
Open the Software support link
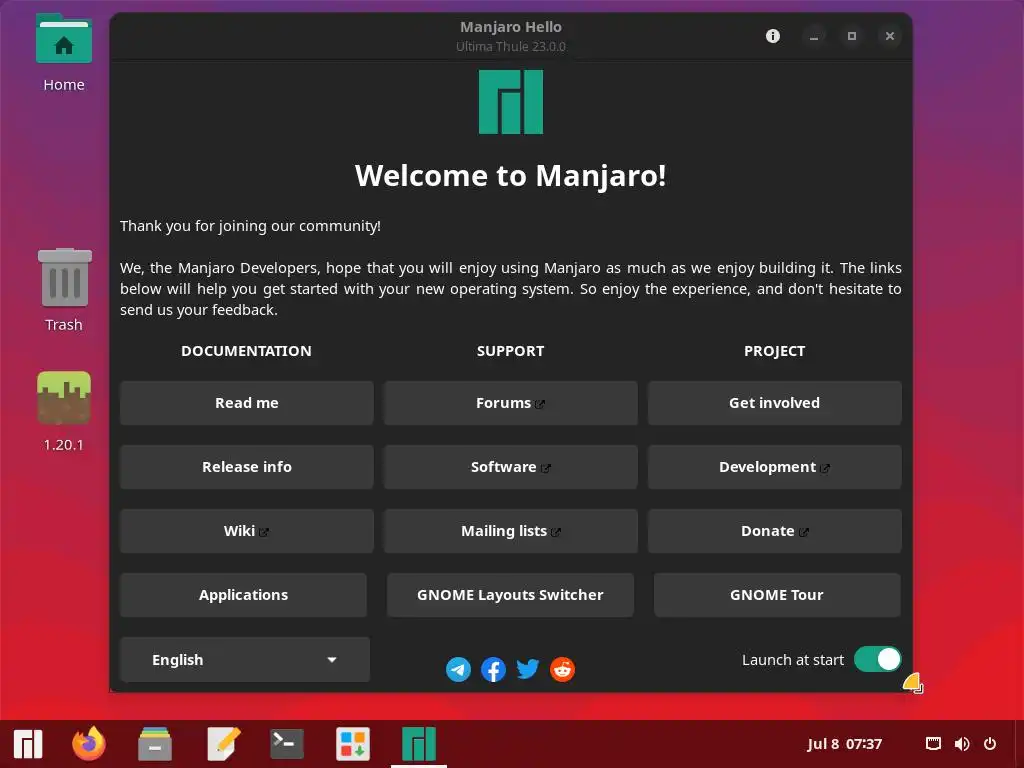(511, 467)
